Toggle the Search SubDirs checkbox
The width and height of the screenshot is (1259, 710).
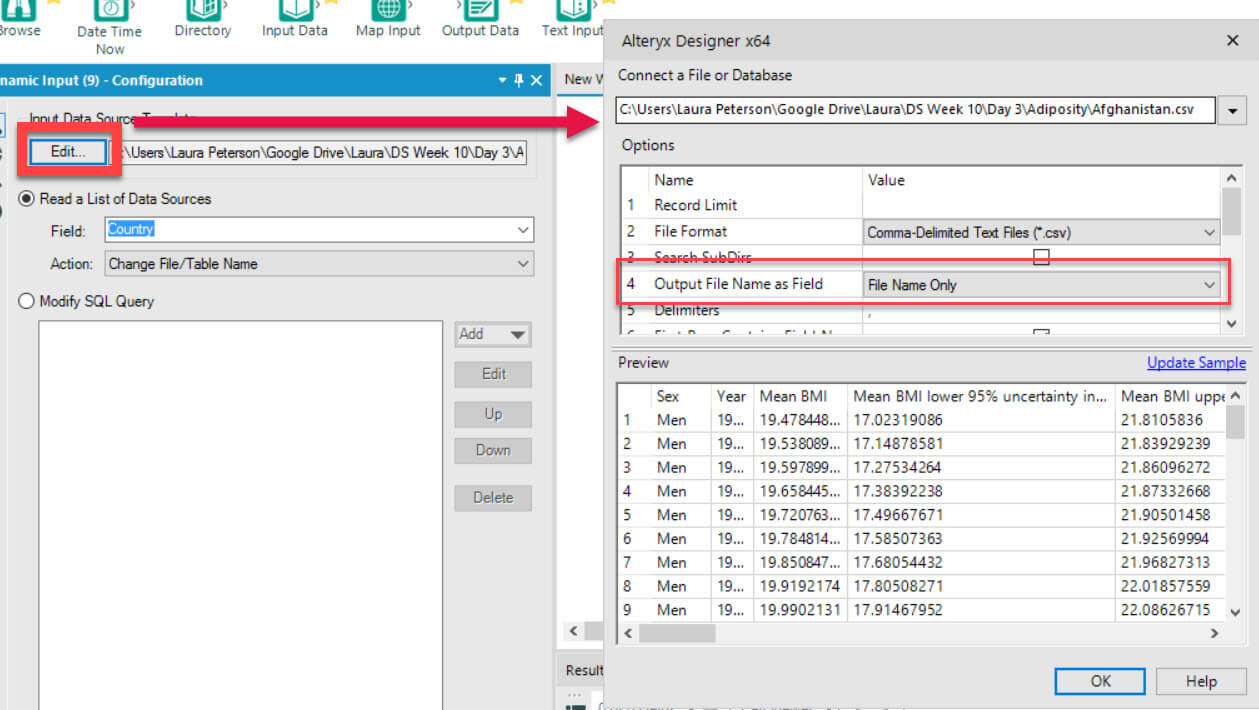coord(1041,257)
